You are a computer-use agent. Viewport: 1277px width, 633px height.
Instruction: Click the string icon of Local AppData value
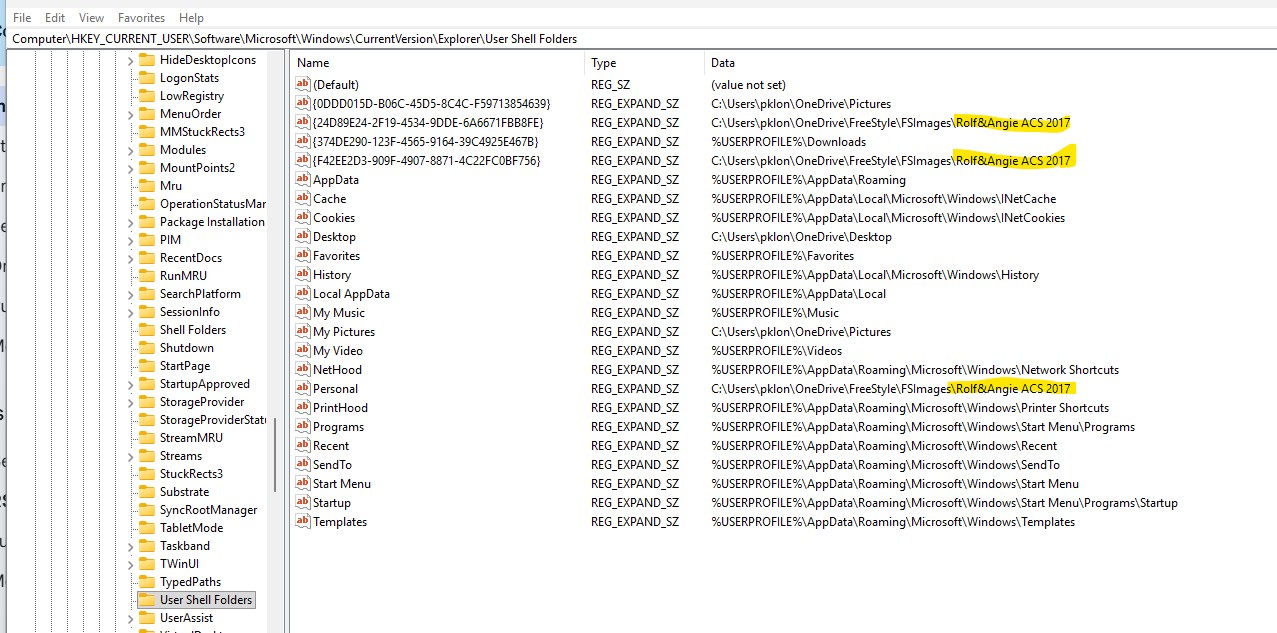coord(303,294)
